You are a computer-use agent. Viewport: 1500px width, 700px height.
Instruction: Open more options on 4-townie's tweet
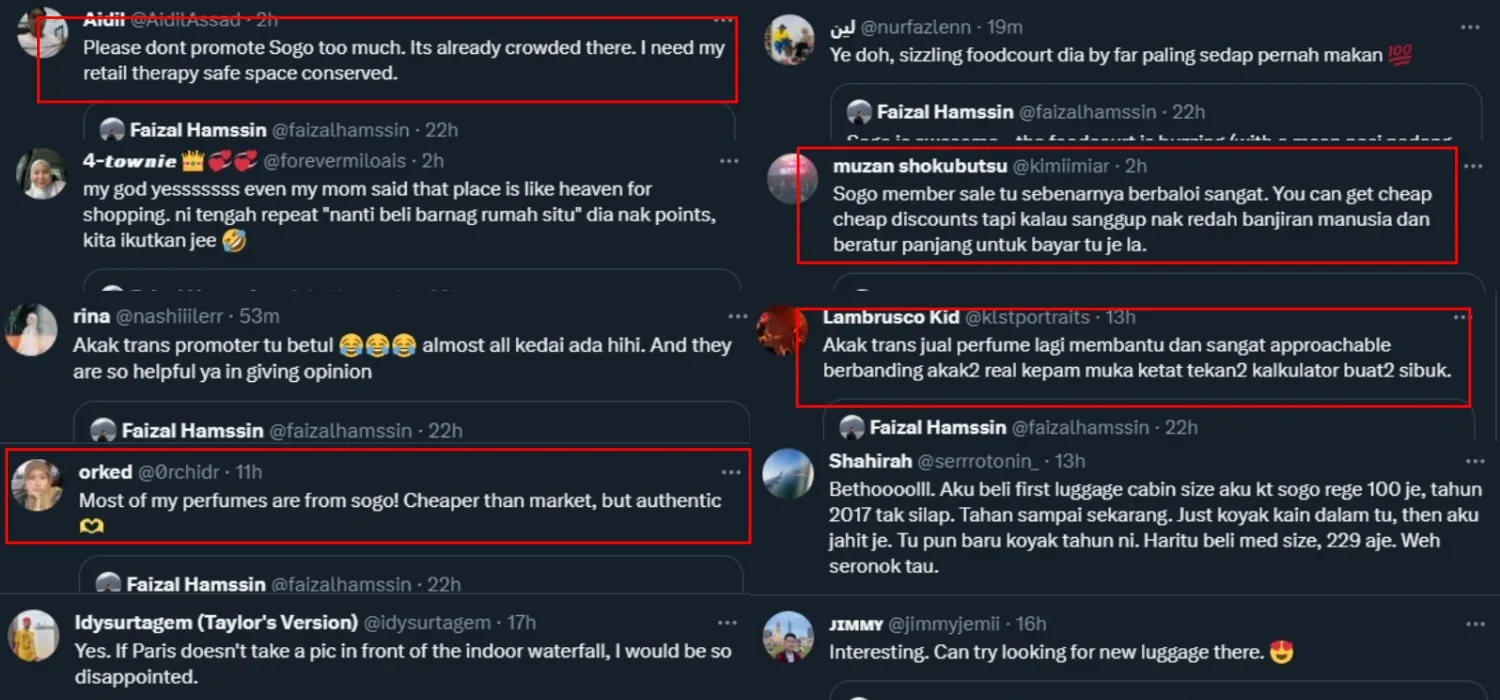pyautogui.click(x=729, y=161)
